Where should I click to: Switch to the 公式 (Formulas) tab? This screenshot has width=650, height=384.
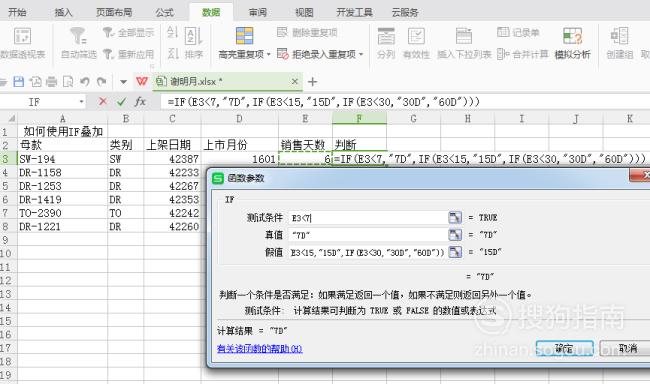tap(165, 12)
